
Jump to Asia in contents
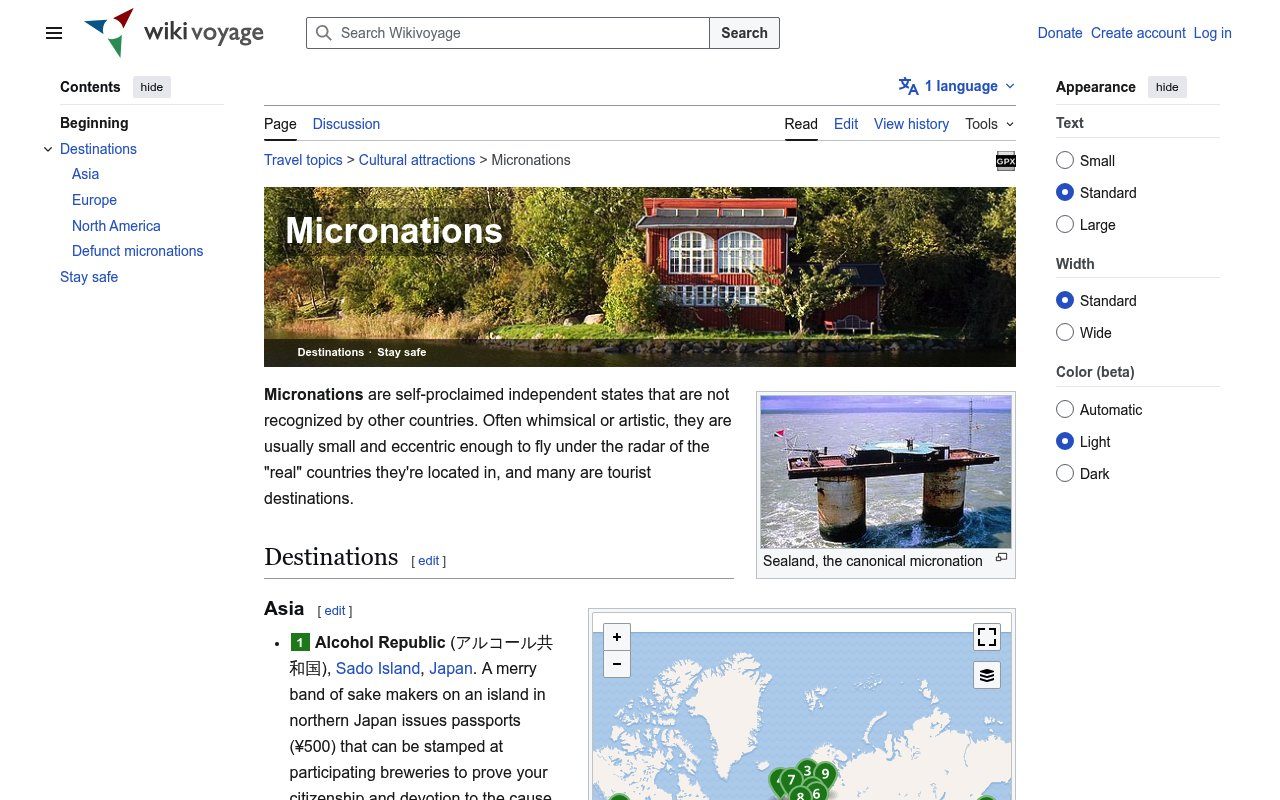click(x=85, y=174)
